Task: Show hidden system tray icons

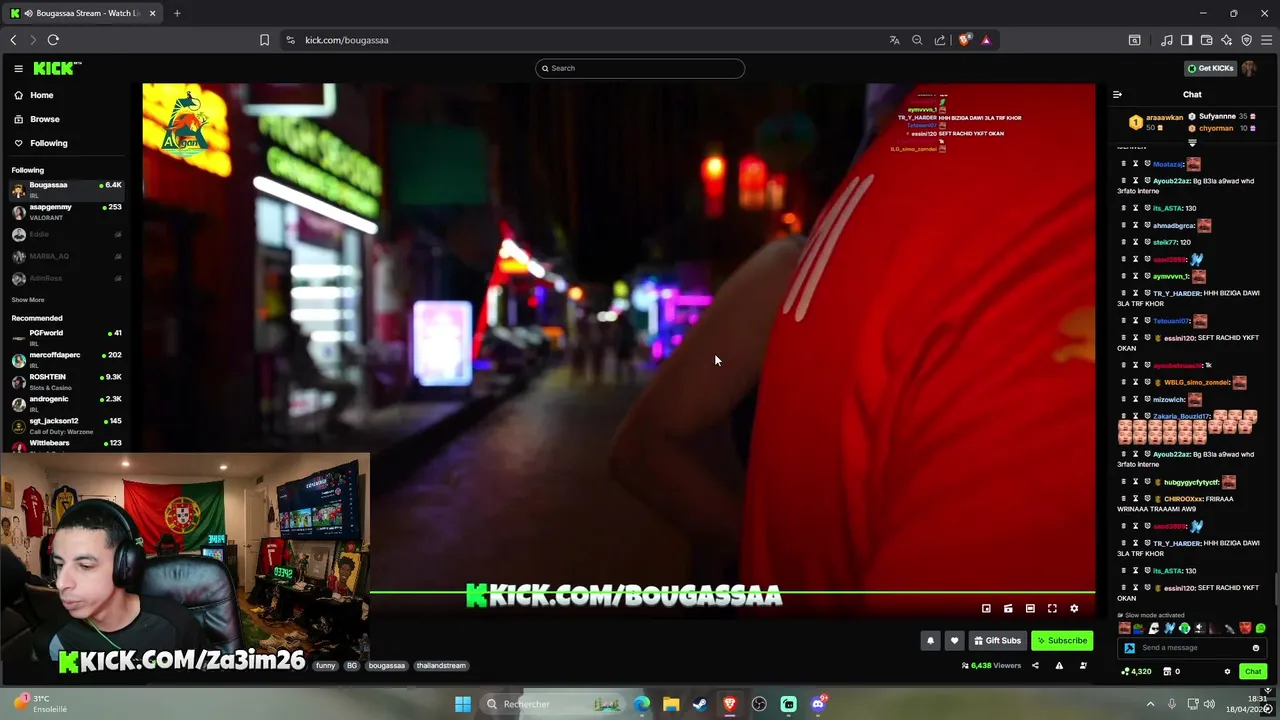Action: click(1150, 704)
